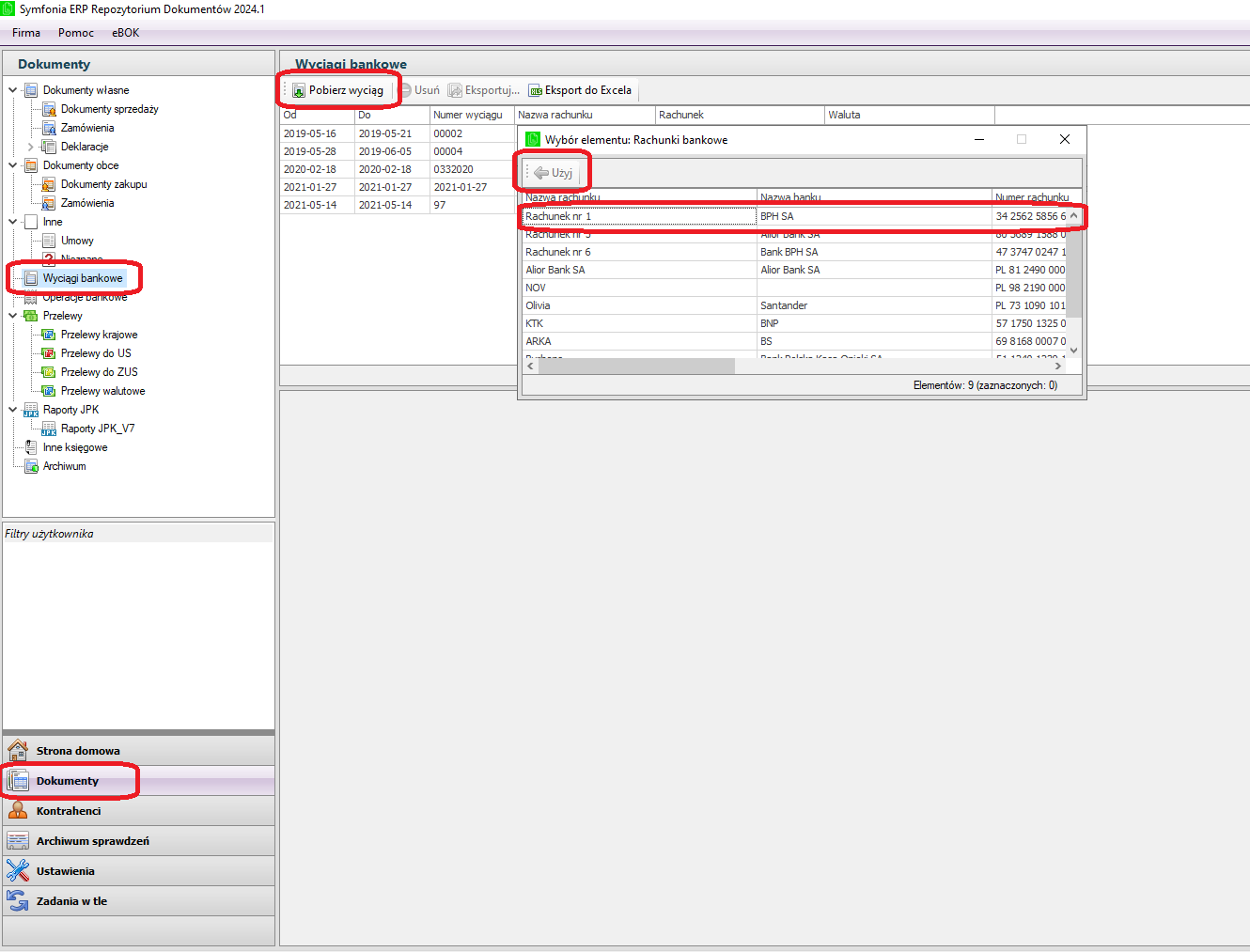Image resolution: width=1250 pixels, height=952 pixels.
Task: Click the horizontal scrollbar in account dialog
Action: coord(636,367)
